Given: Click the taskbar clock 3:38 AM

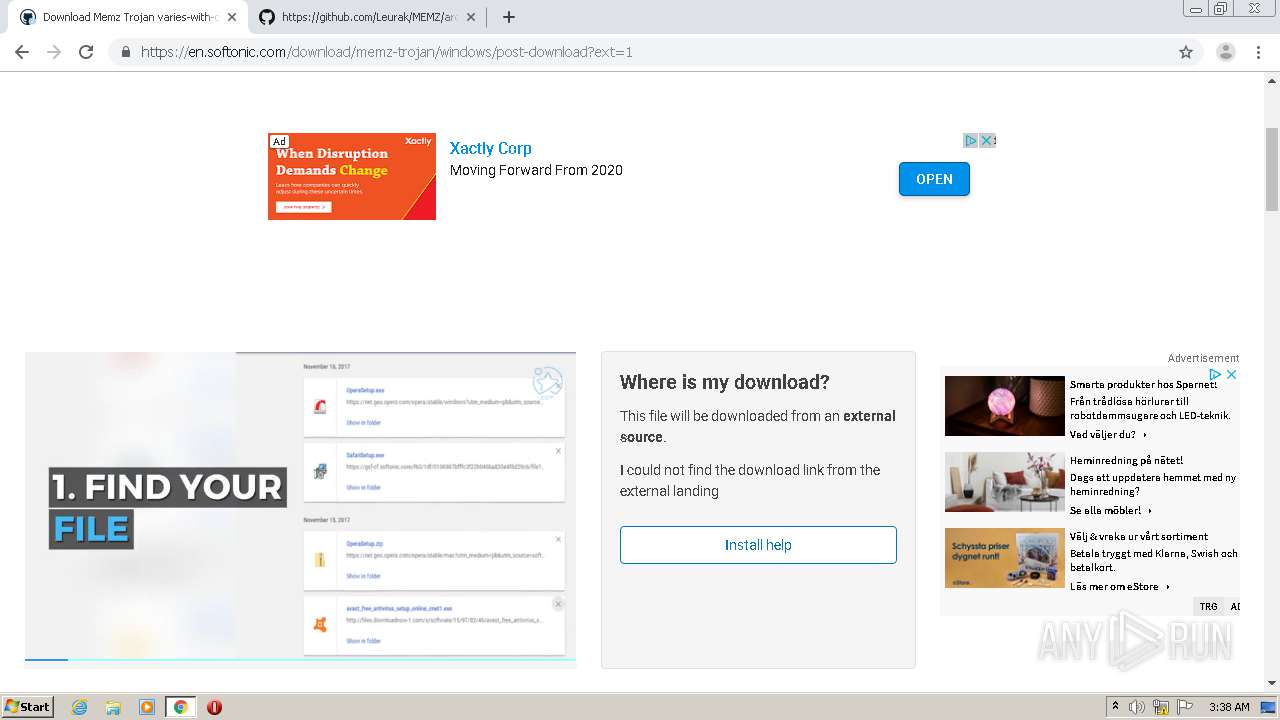Looking at the screenshot, I should pos(1229,707).
